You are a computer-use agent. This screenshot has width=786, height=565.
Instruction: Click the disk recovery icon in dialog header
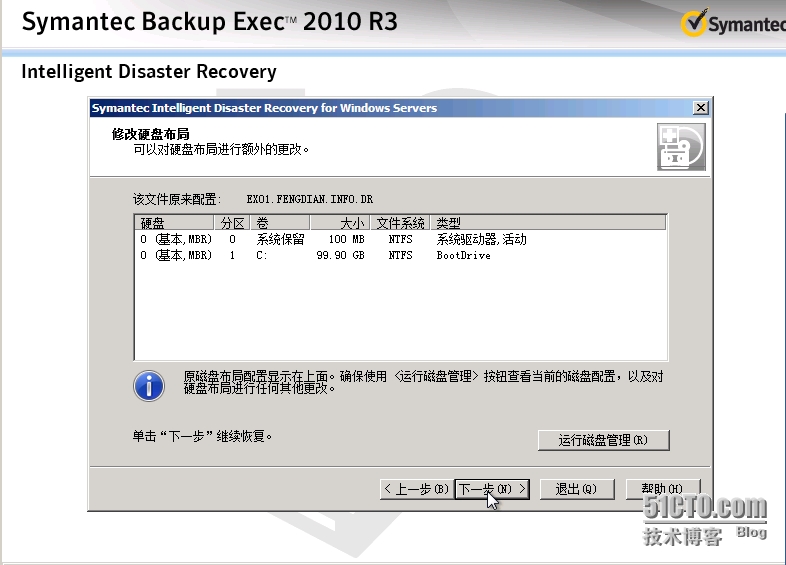point(681,147)
